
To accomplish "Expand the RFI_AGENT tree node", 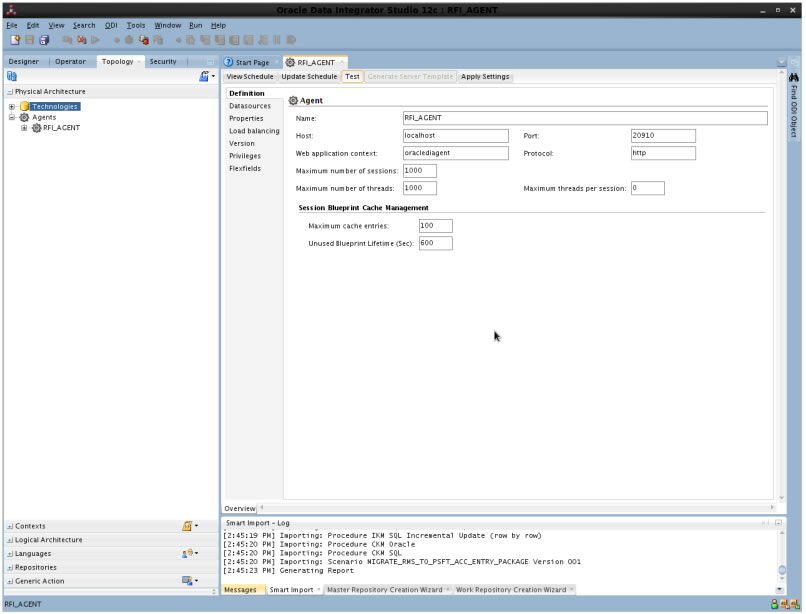I will click(x=24, y=128).
